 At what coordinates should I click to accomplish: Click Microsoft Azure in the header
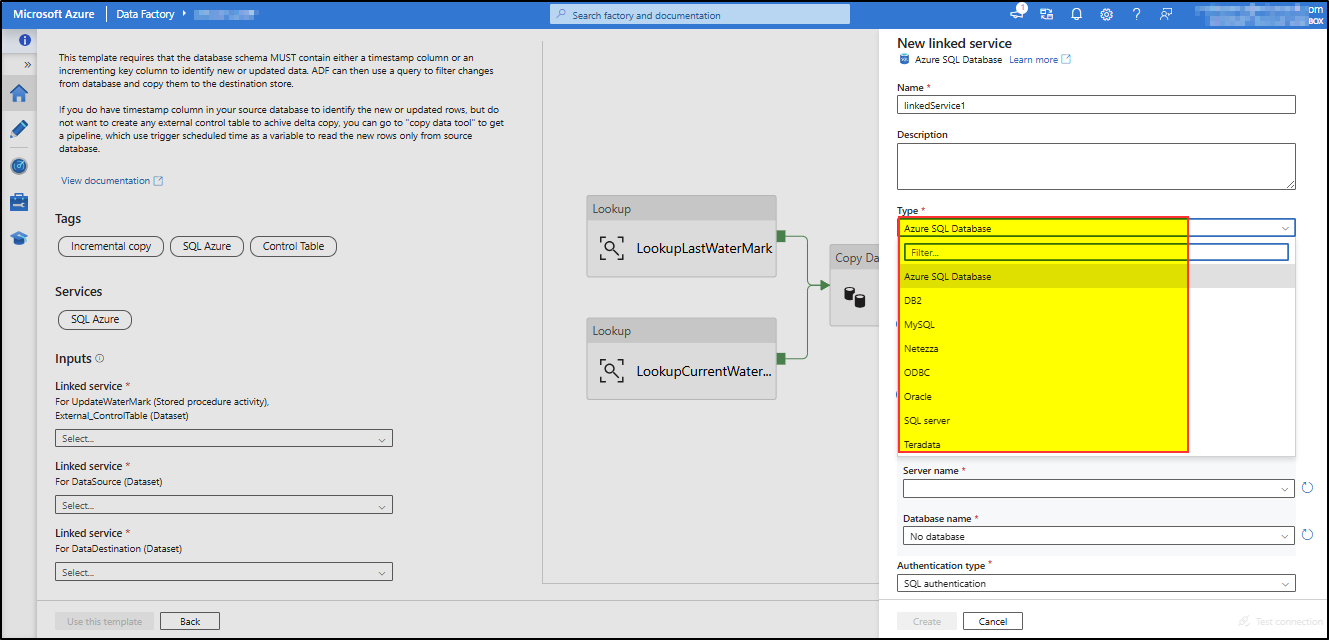tap(53, 14)
